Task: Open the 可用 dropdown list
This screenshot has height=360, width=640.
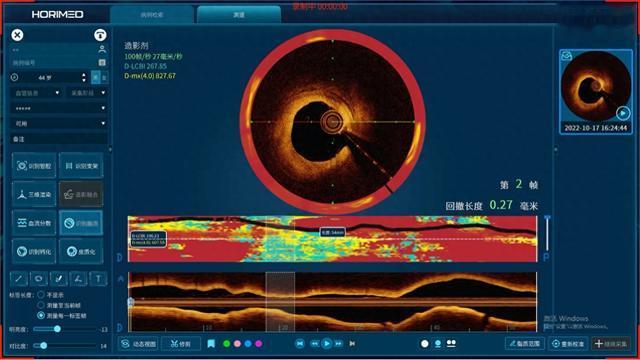Action: pyautogui.click(x=59, y=123)
